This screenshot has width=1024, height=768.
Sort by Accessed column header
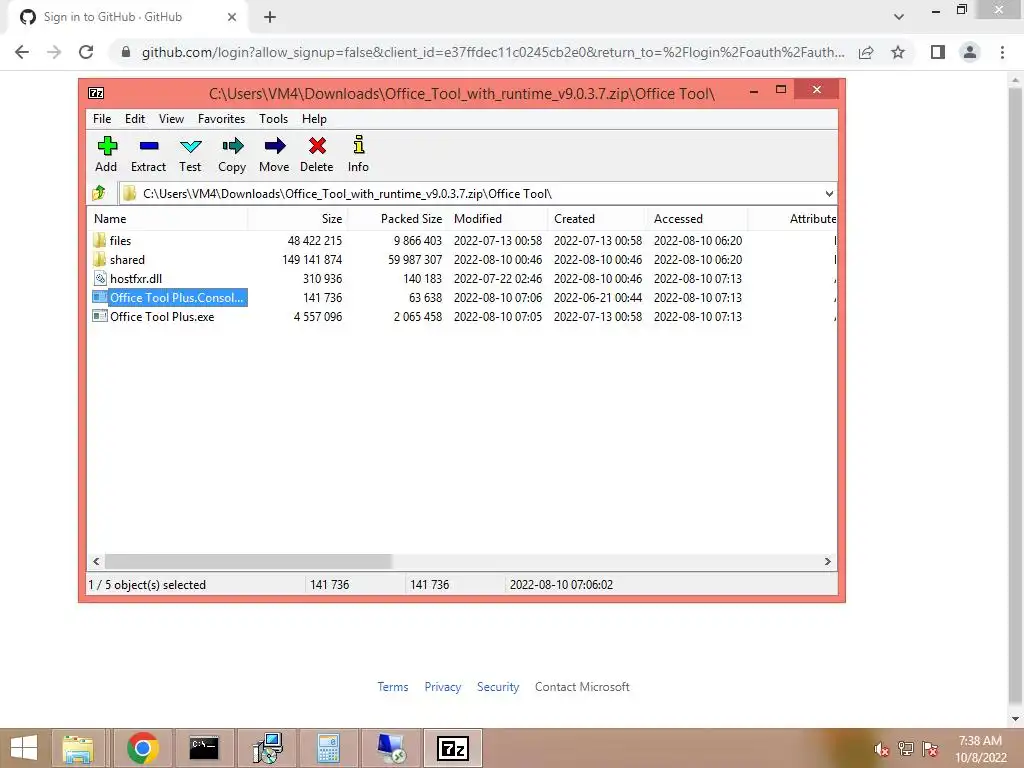click(x=697, y=219)
